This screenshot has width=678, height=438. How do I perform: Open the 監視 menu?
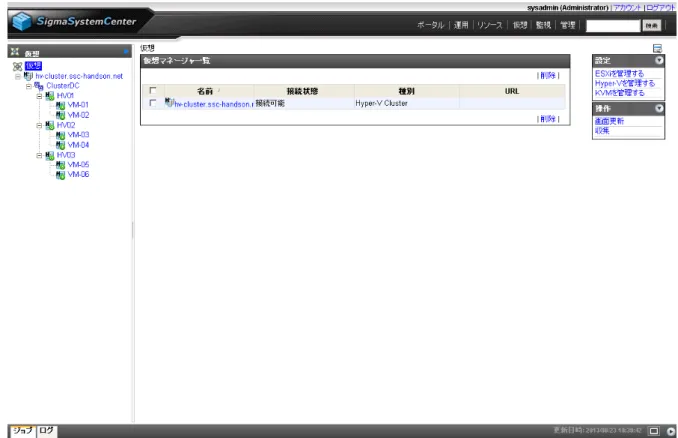click(x=544, y=25)
